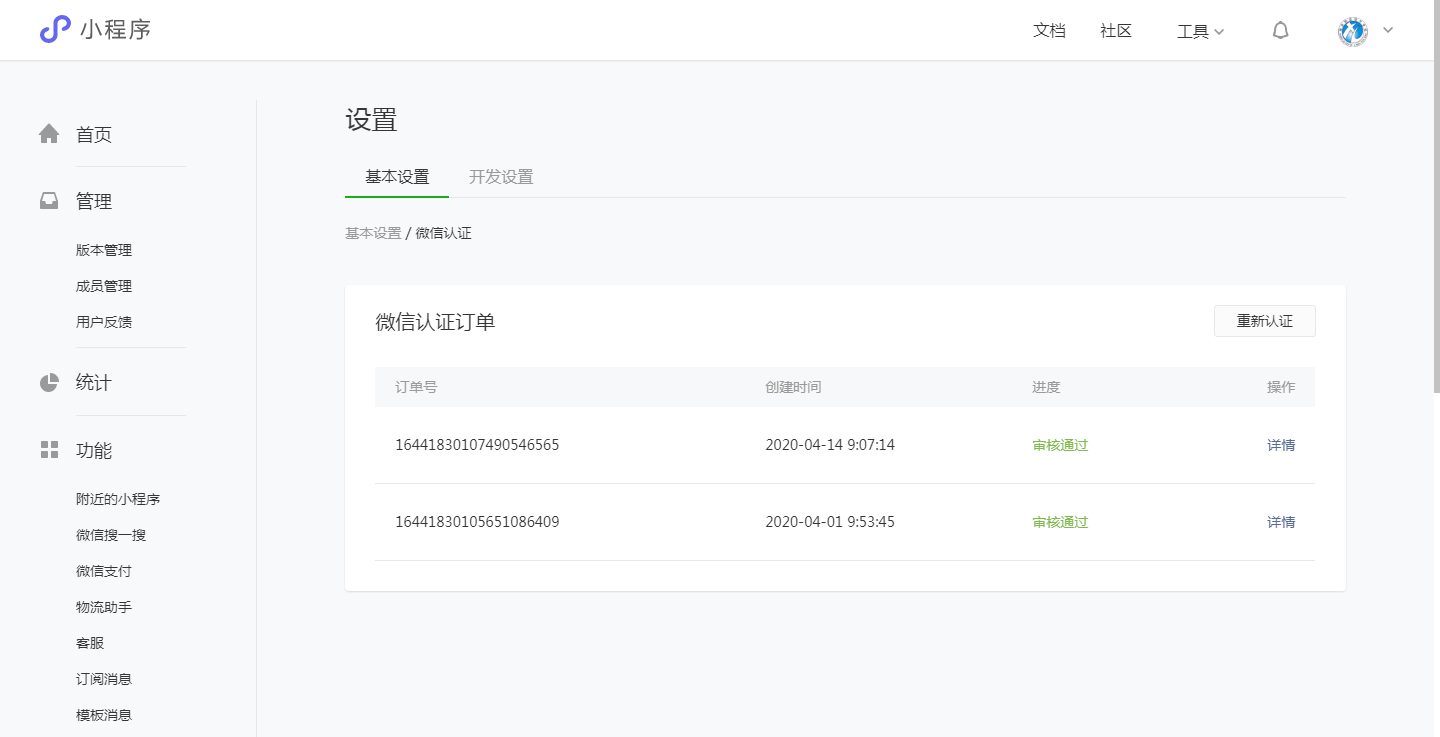Switch to the 开发设置 tab
Image resolution: width=1440 pixels, height=737 pixels.
coord(501,177)
